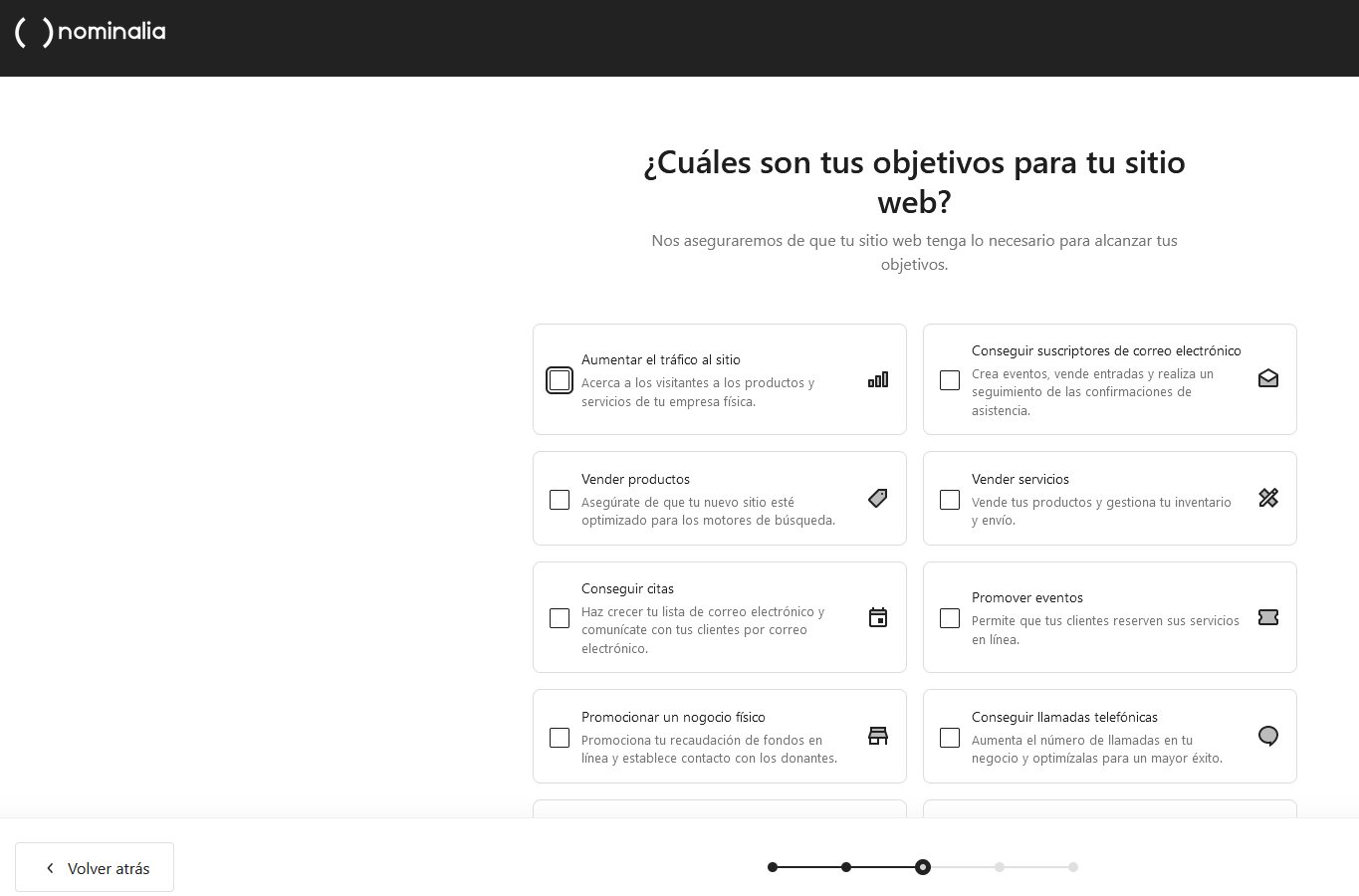Select the Conseguir llamadas telefónicas checkbox

pyautogui.click(x=950, y=738)
